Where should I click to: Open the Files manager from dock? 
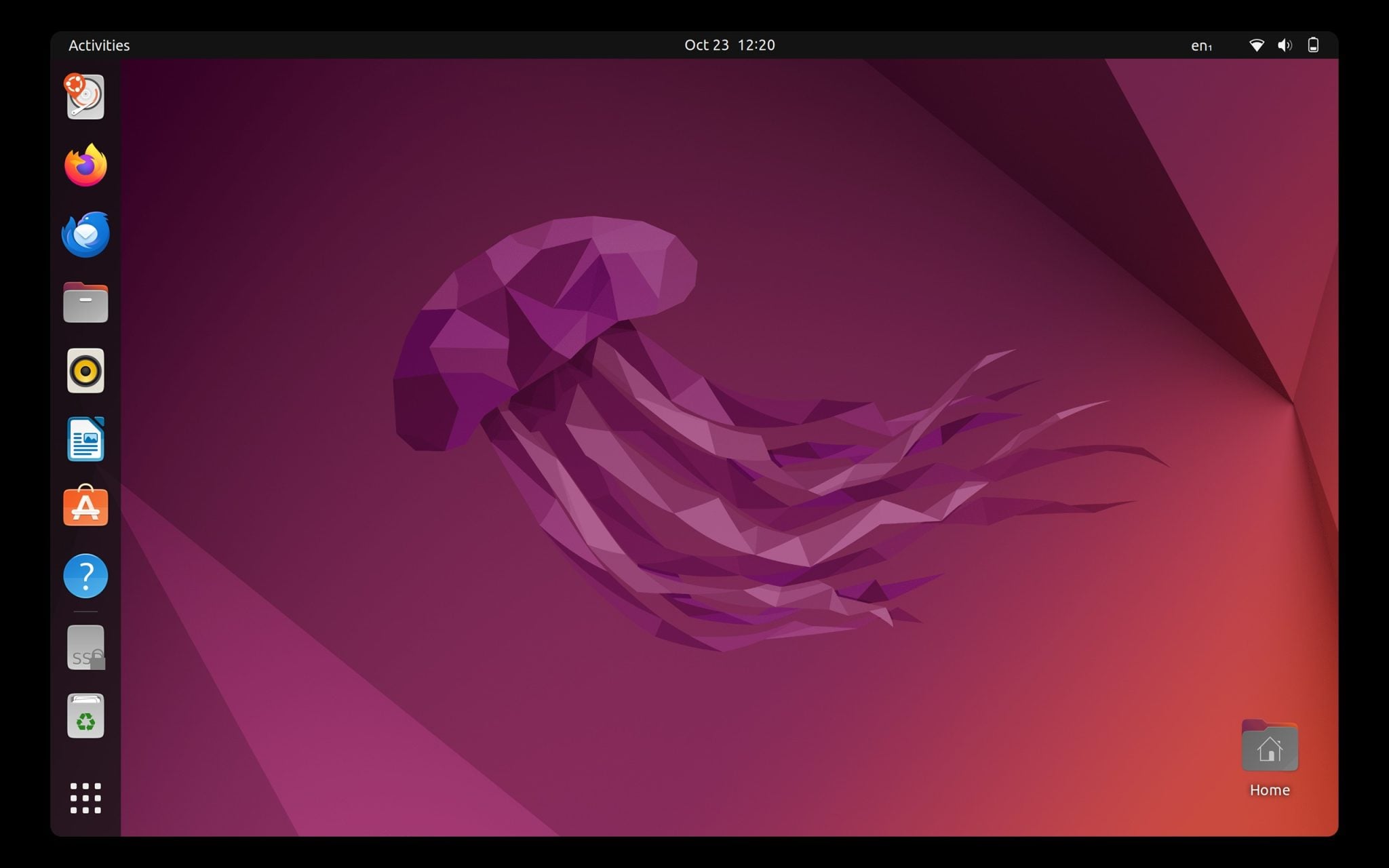pos(85,302)
